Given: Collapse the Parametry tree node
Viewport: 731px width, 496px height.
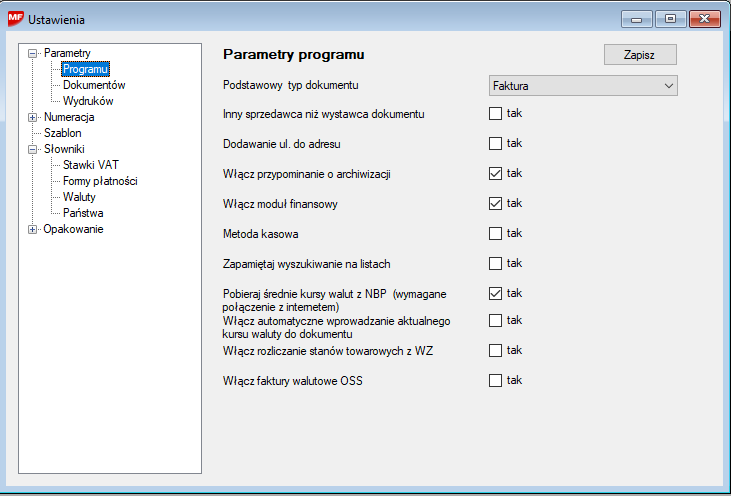Looking at the screenshot, I should [33, 53].
